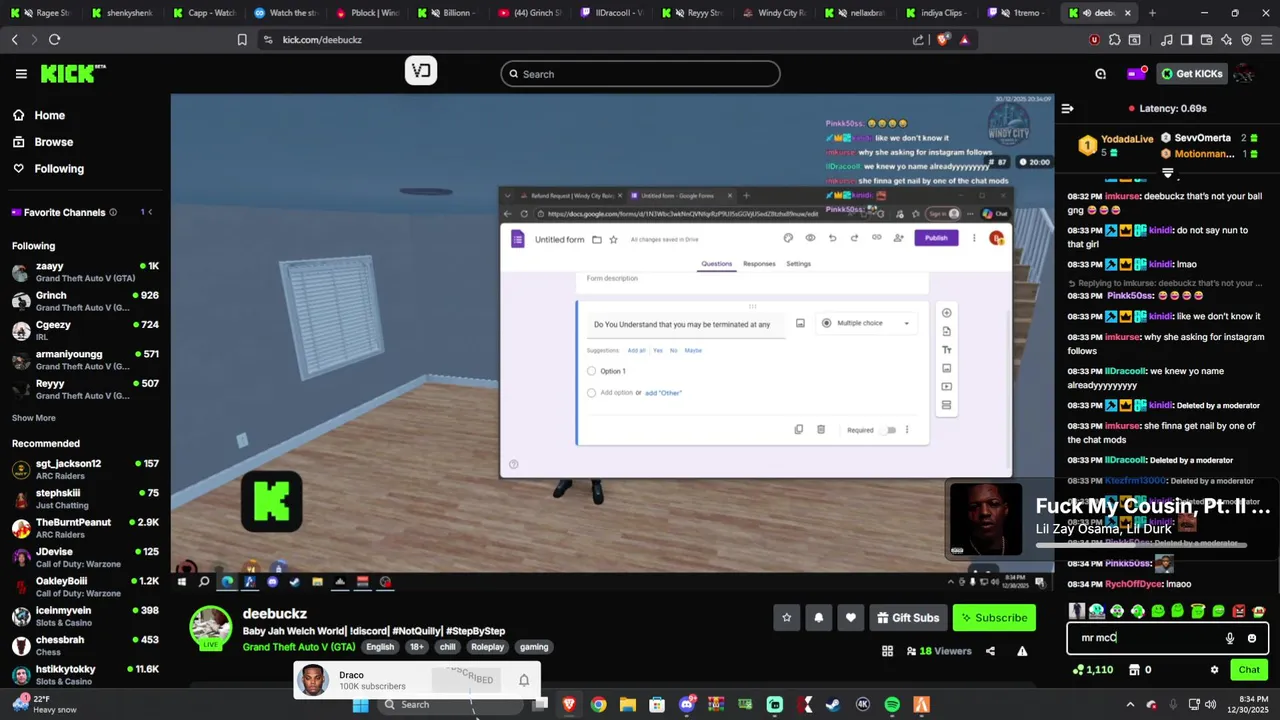
Task: Open the browser main menu icon
Action: (1266, 40)
